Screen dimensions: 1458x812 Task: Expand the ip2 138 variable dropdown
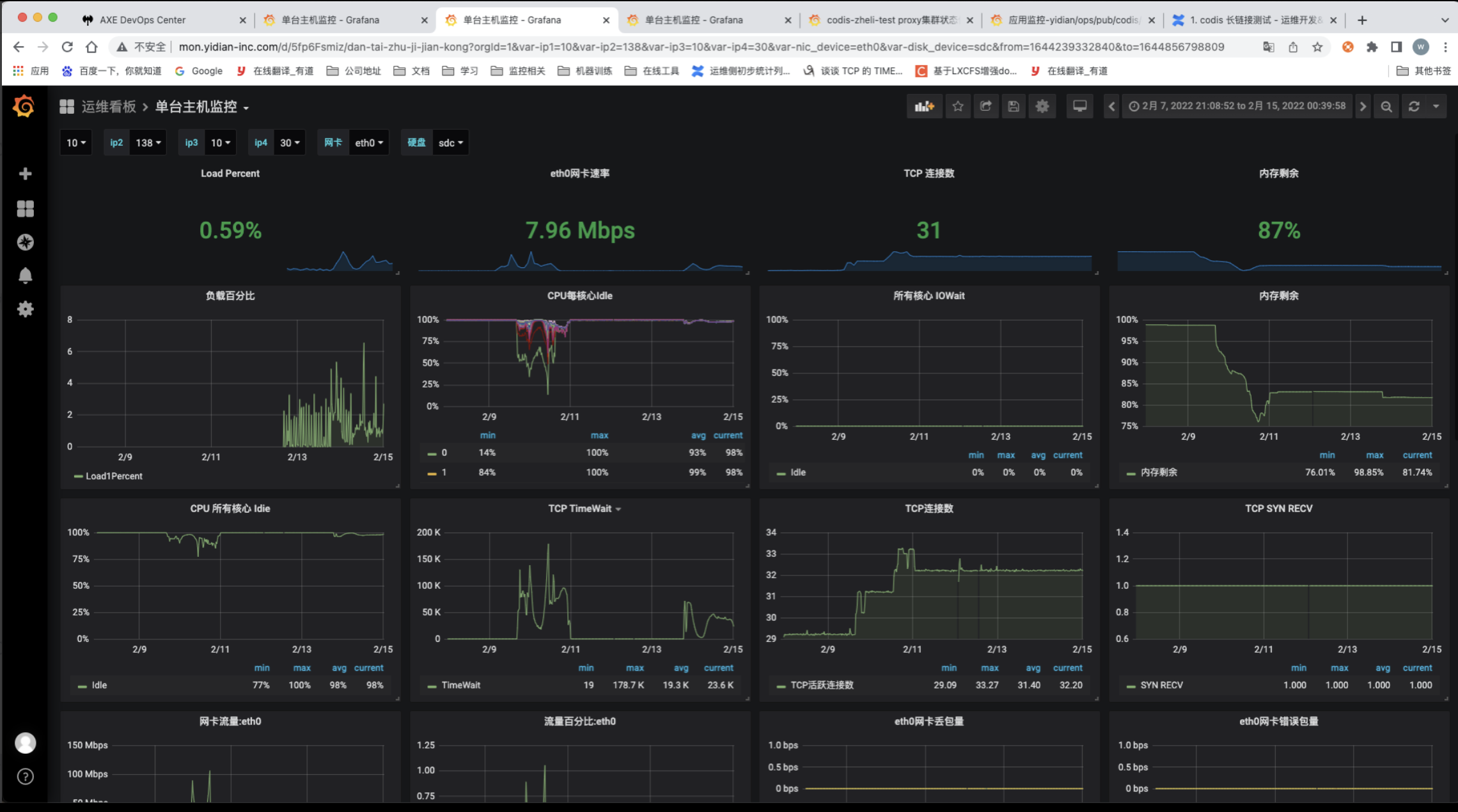[148, 143]
